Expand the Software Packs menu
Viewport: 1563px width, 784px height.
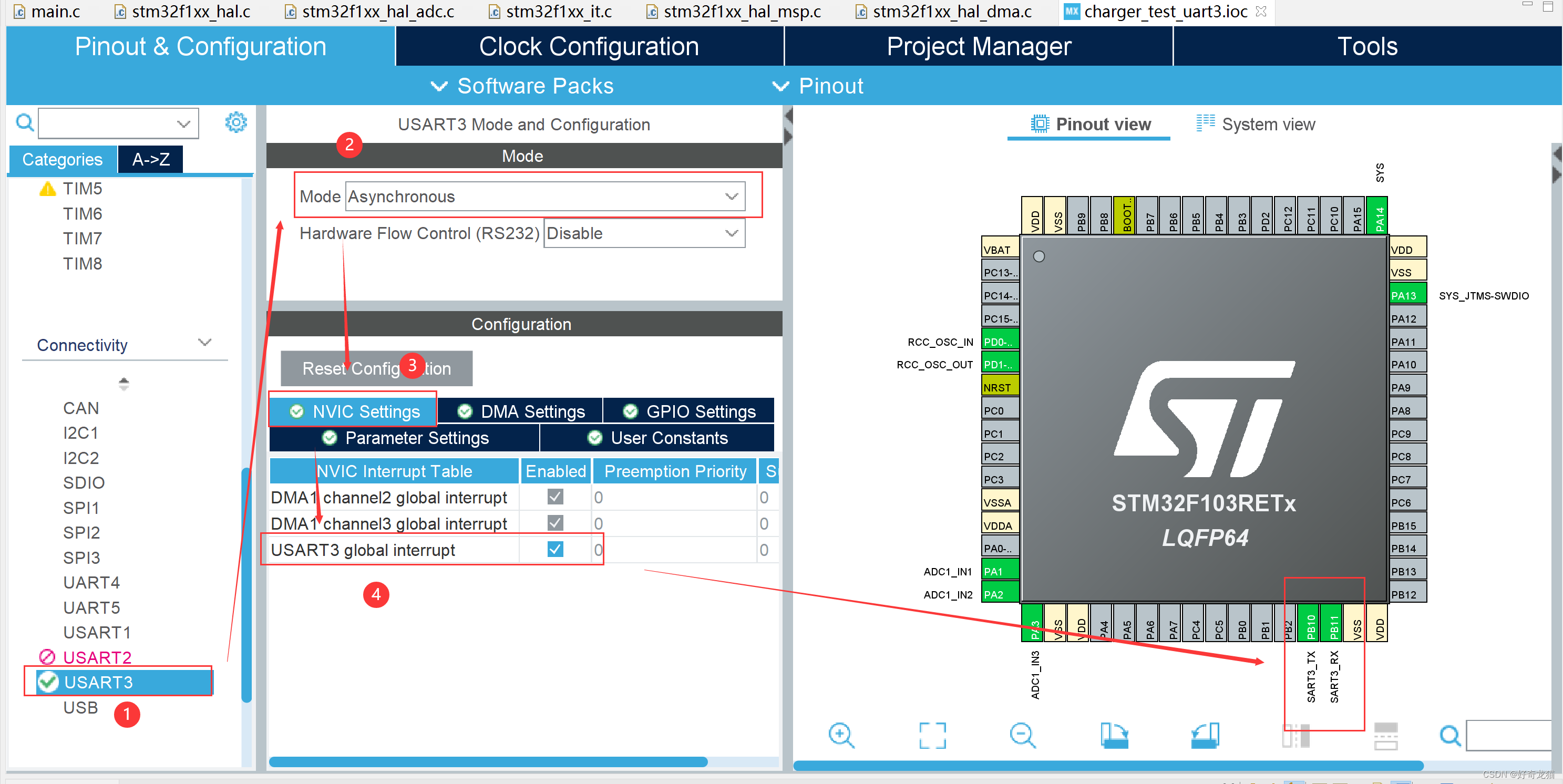[x=522, y=86]
